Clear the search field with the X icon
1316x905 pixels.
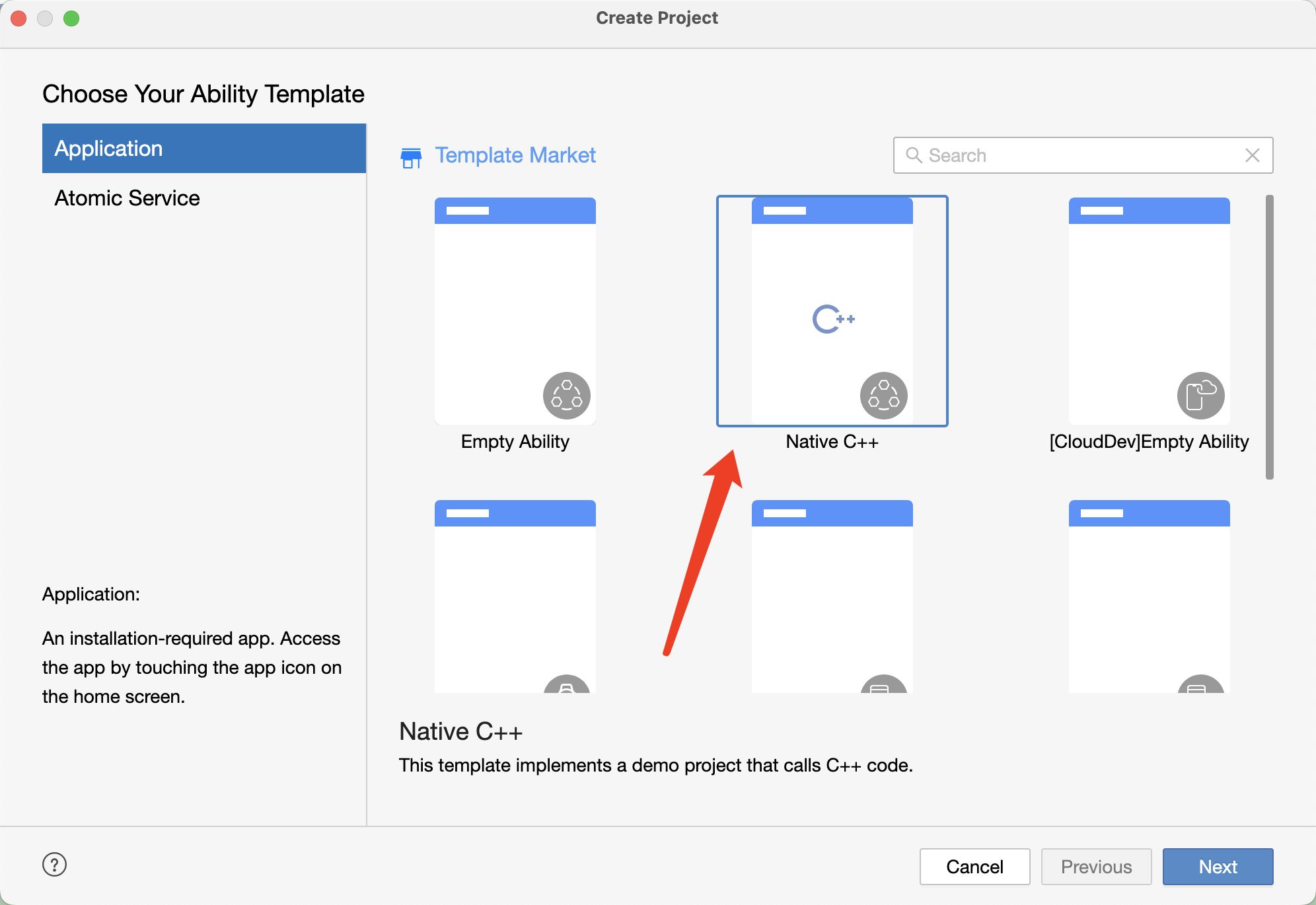(1252, 155)
